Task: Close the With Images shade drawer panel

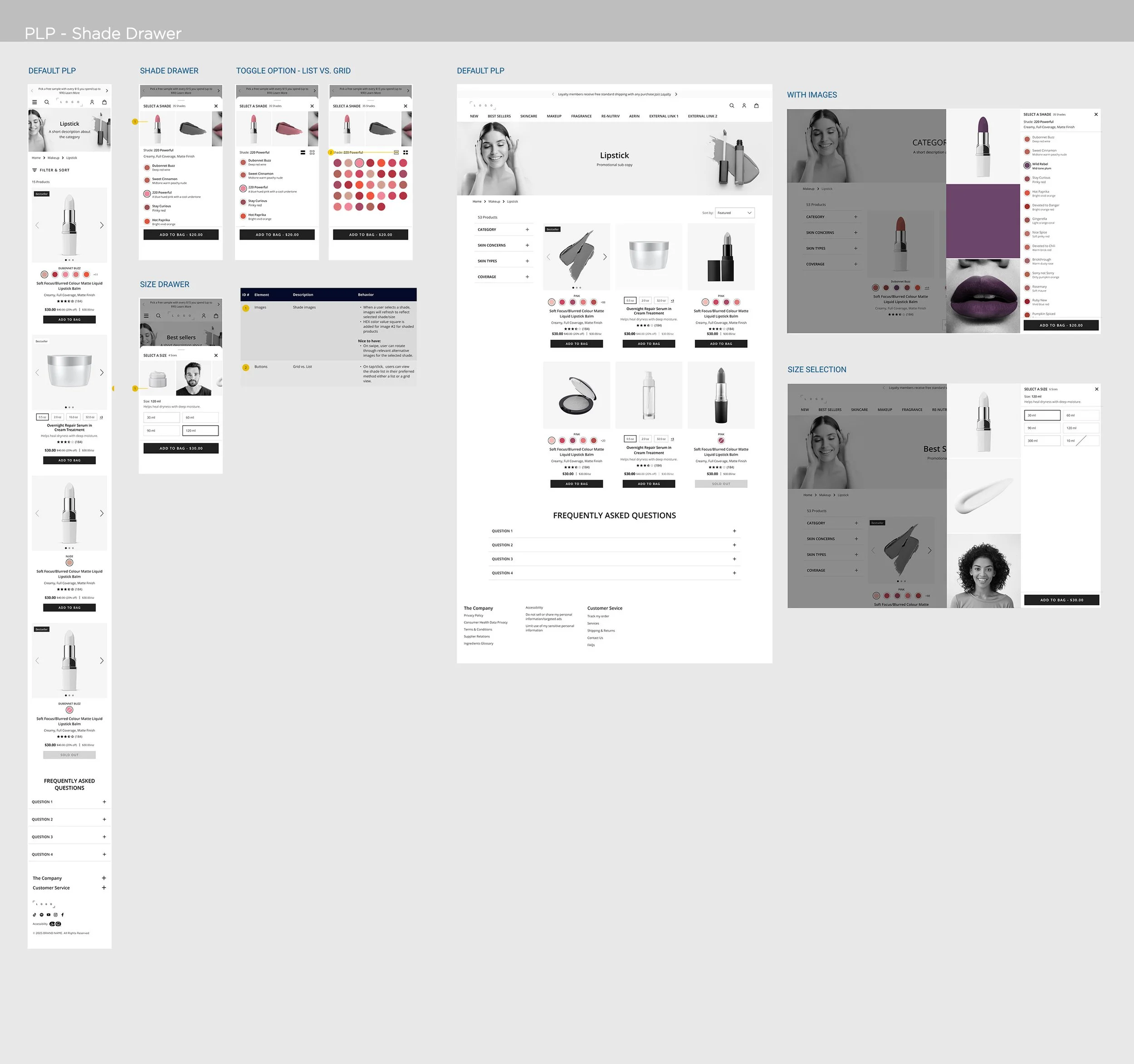Action: (1096, 115)
